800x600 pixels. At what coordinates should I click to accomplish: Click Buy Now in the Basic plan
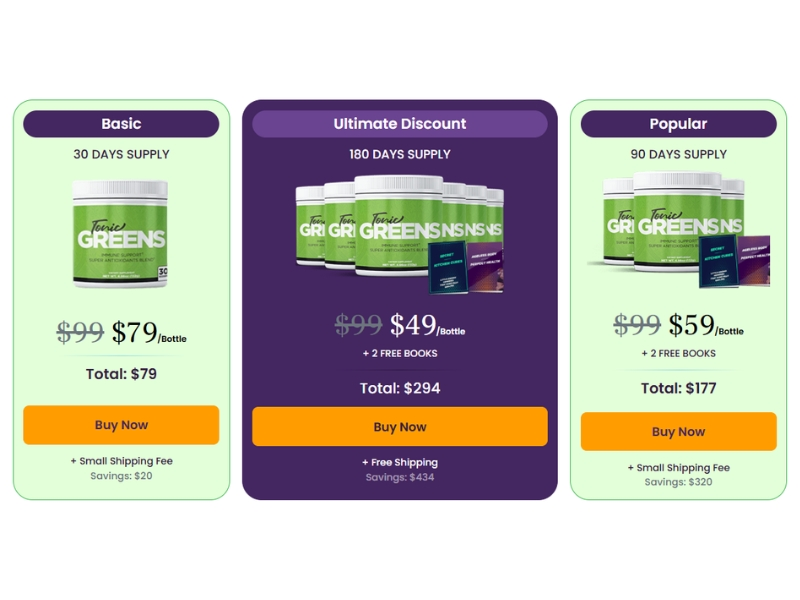121,425
